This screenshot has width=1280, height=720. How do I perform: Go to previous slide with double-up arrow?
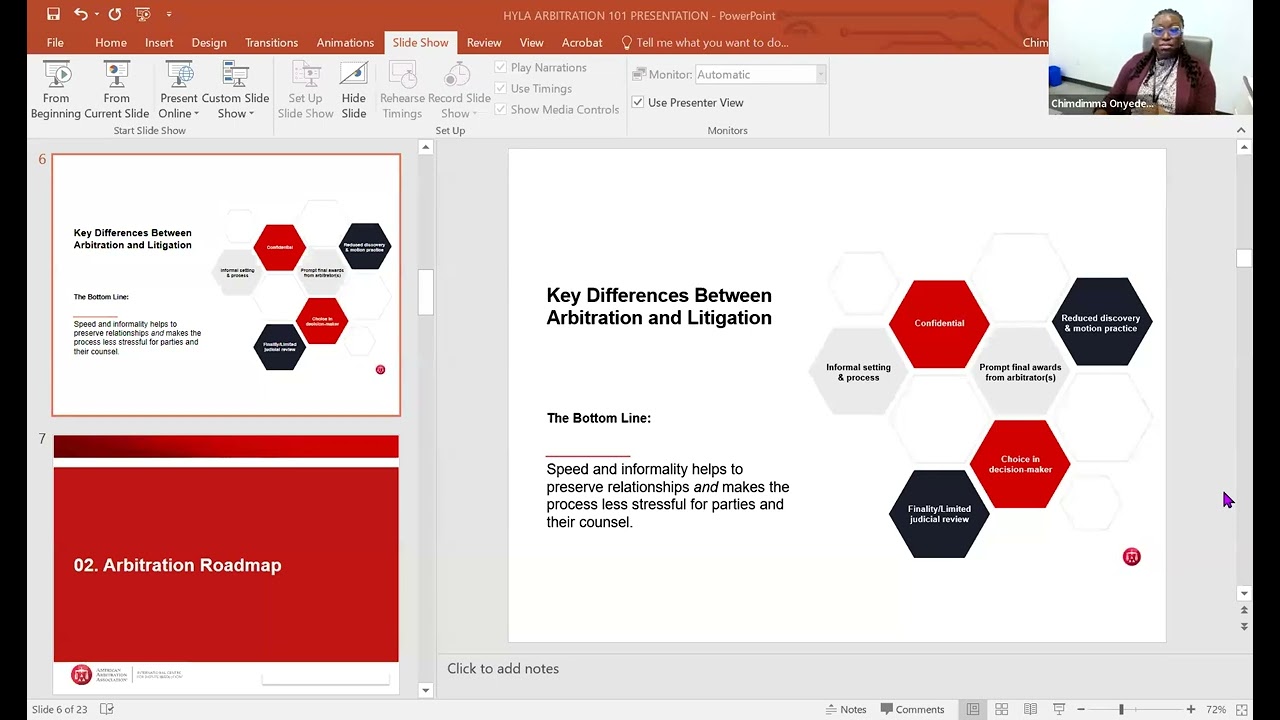pyautogui.click(x=1244, y=610)
